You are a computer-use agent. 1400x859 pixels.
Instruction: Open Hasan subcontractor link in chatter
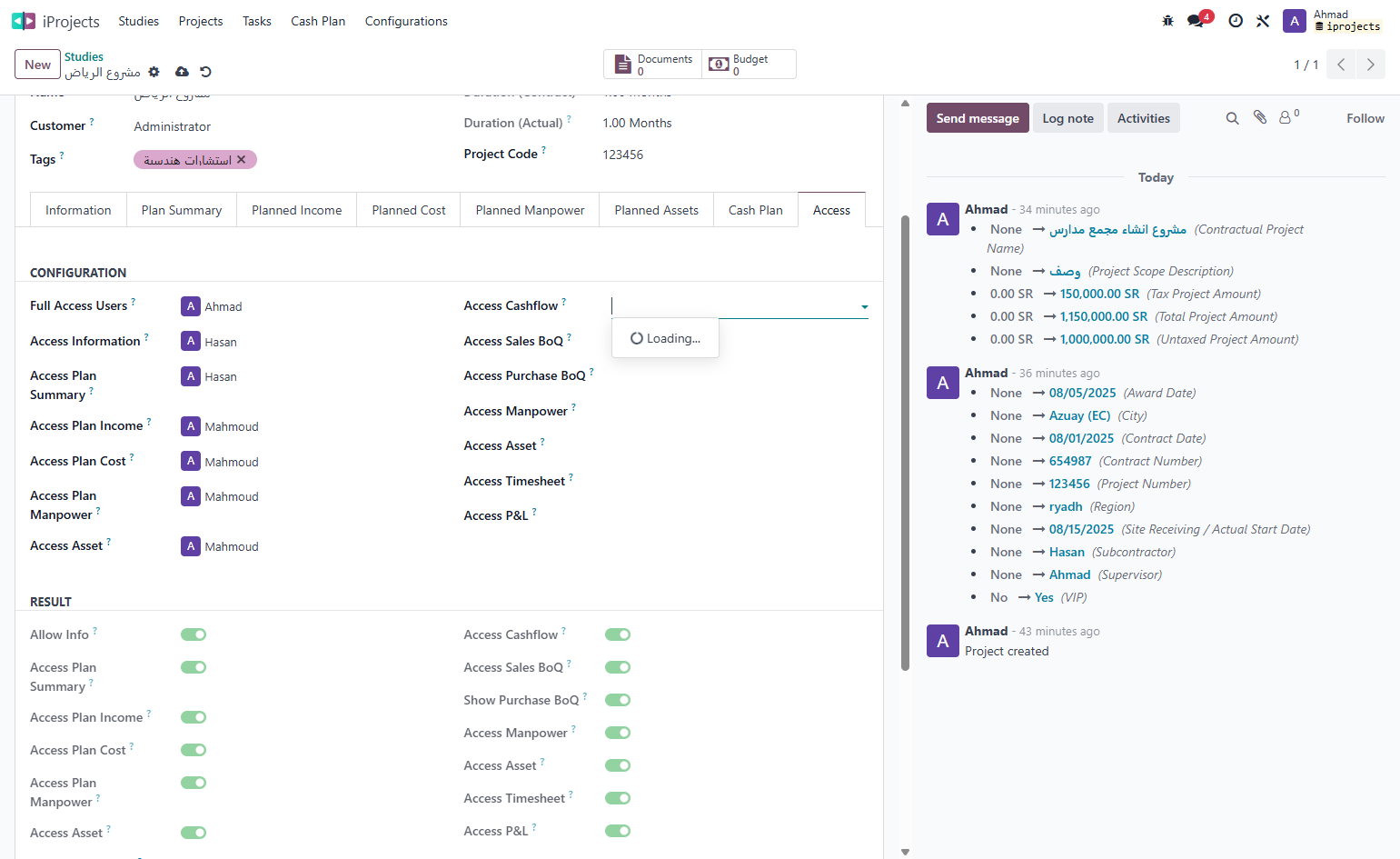point(1067,552)
